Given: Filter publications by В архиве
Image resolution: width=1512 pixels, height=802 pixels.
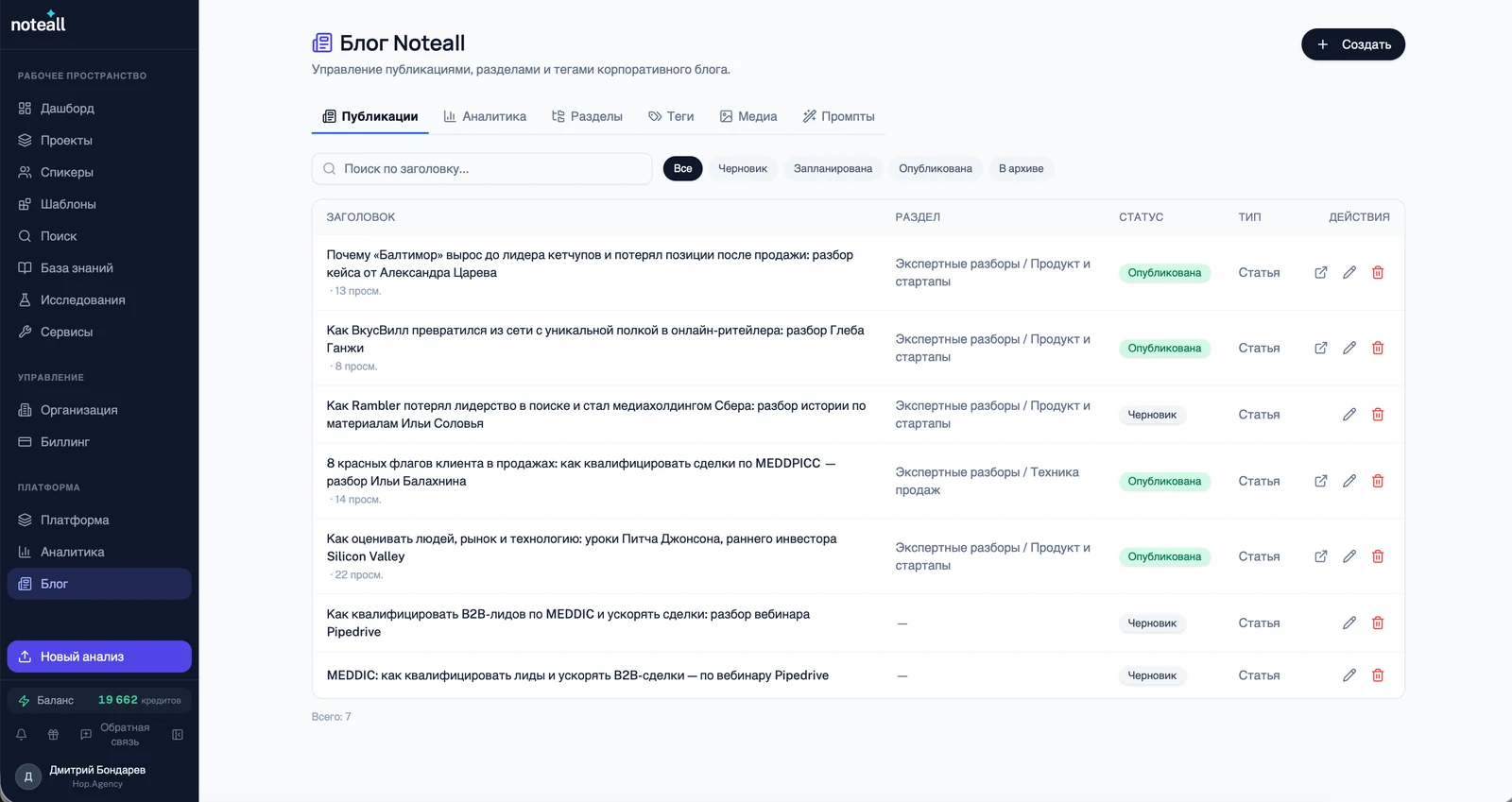Looking at the screenshot, I should pyautogui.click(x=1022, y=169).
